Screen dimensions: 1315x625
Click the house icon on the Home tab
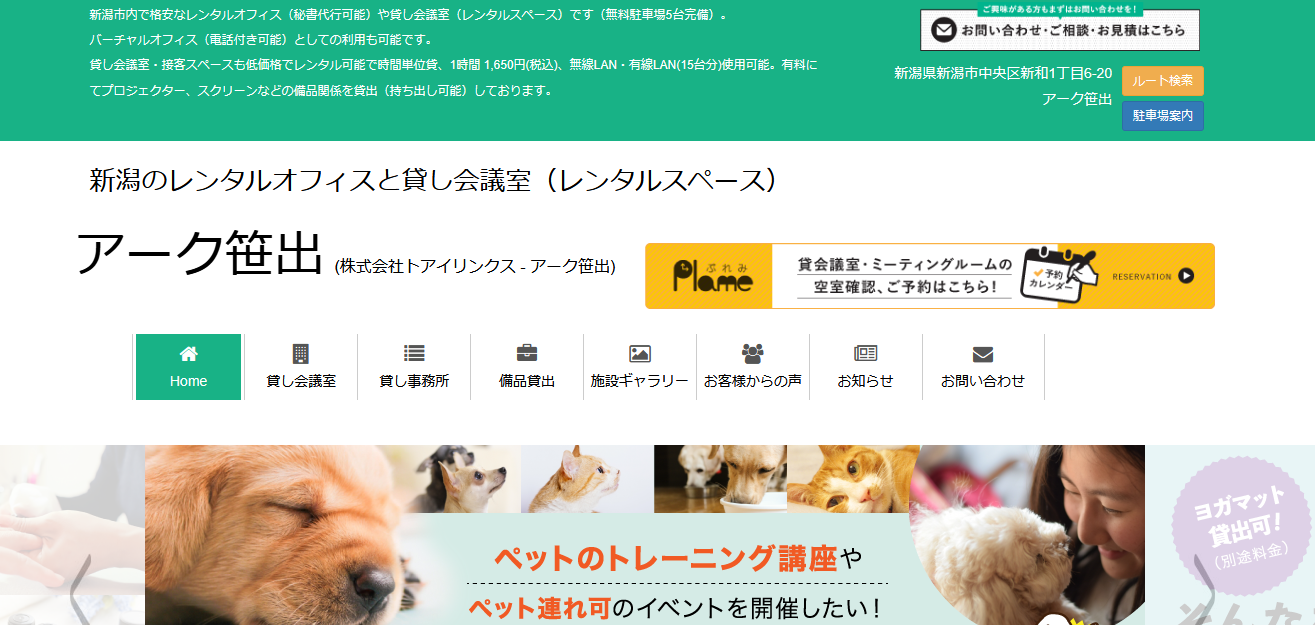click(x=188, y=353)
